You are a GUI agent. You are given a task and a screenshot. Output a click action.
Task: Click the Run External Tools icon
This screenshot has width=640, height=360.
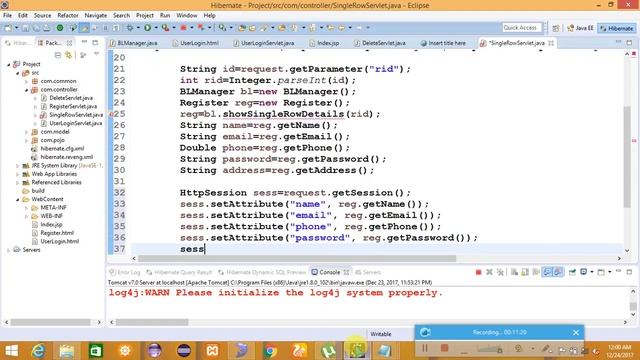pyautogui.click(x=165, y=28)
